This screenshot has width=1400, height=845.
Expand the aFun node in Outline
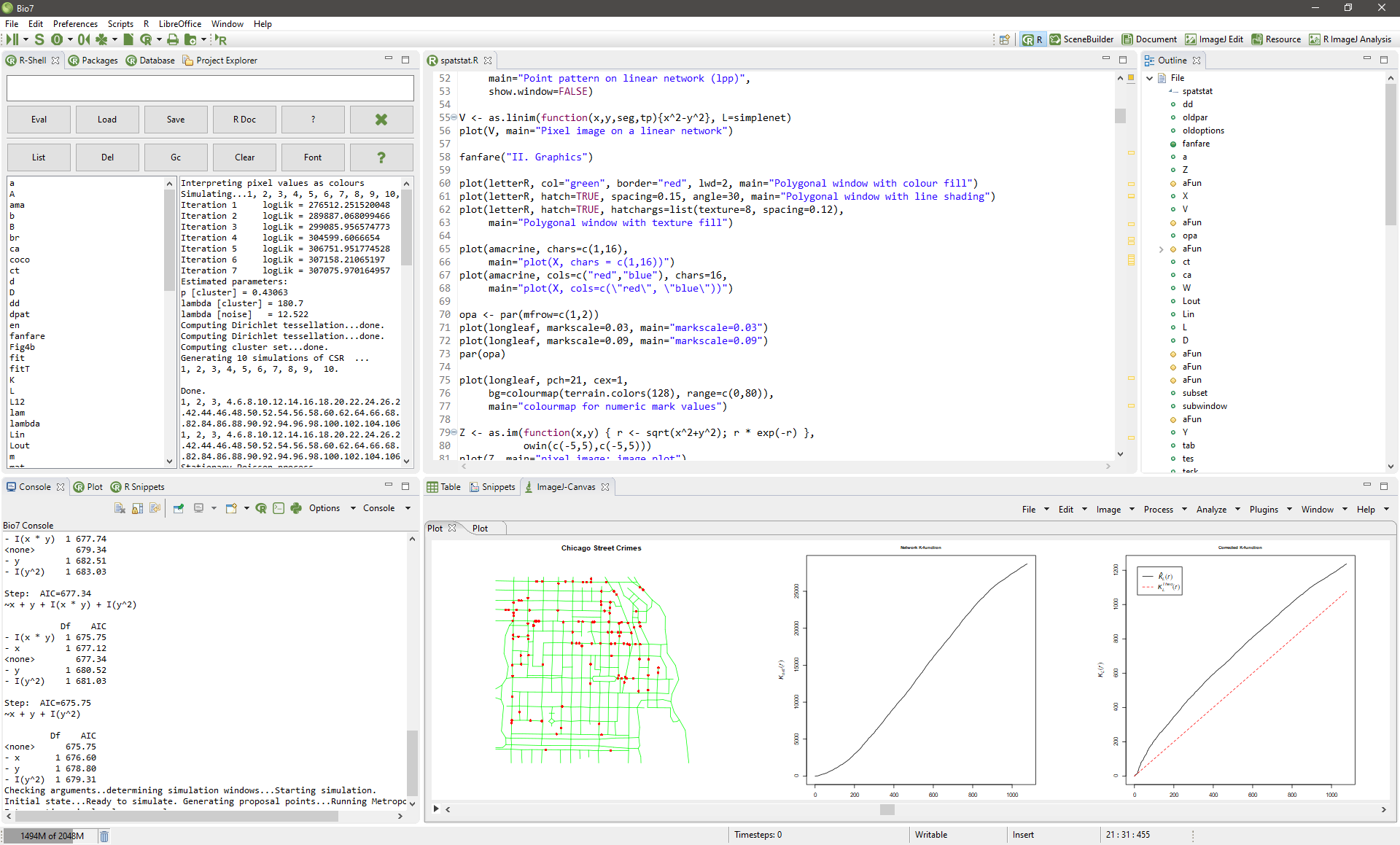(x=1162, y=249)
